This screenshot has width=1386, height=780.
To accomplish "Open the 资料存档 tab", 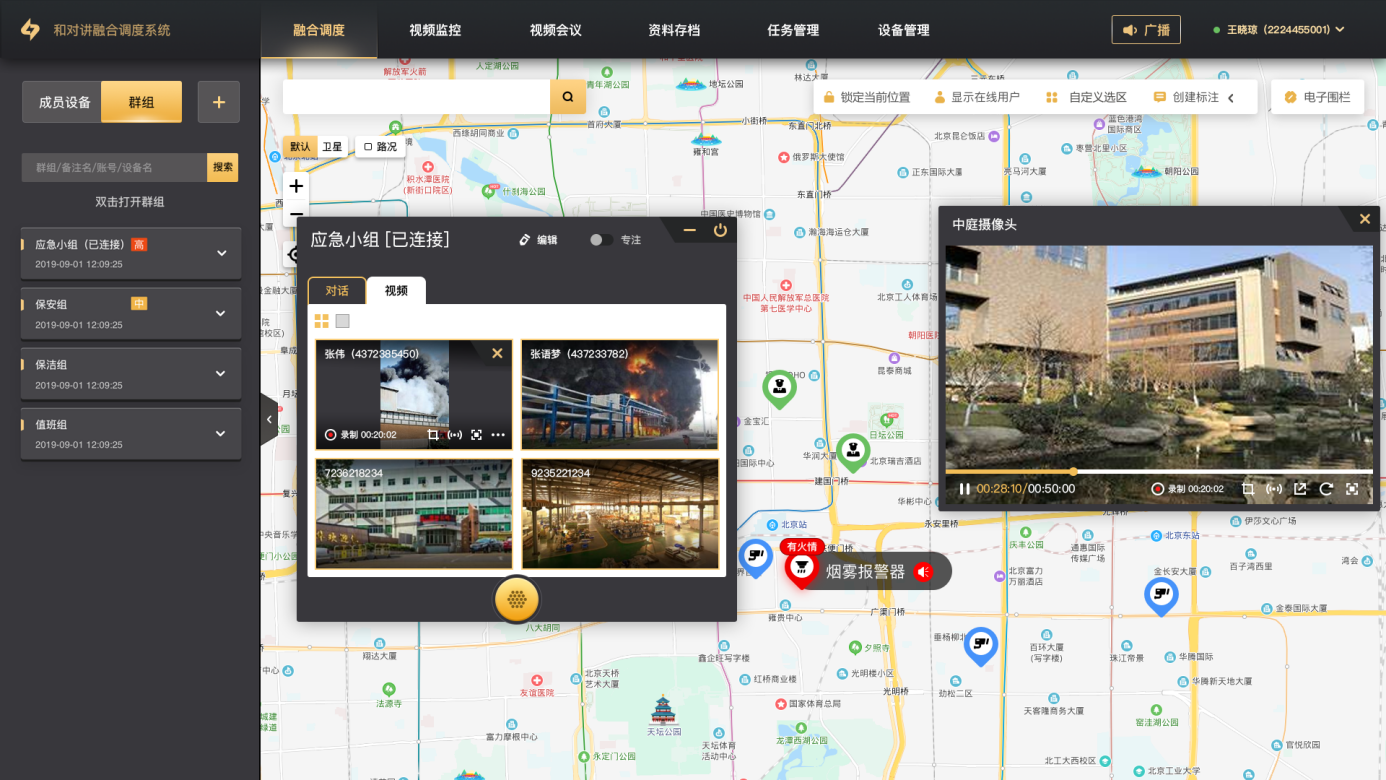I will (x=674, y=30).
